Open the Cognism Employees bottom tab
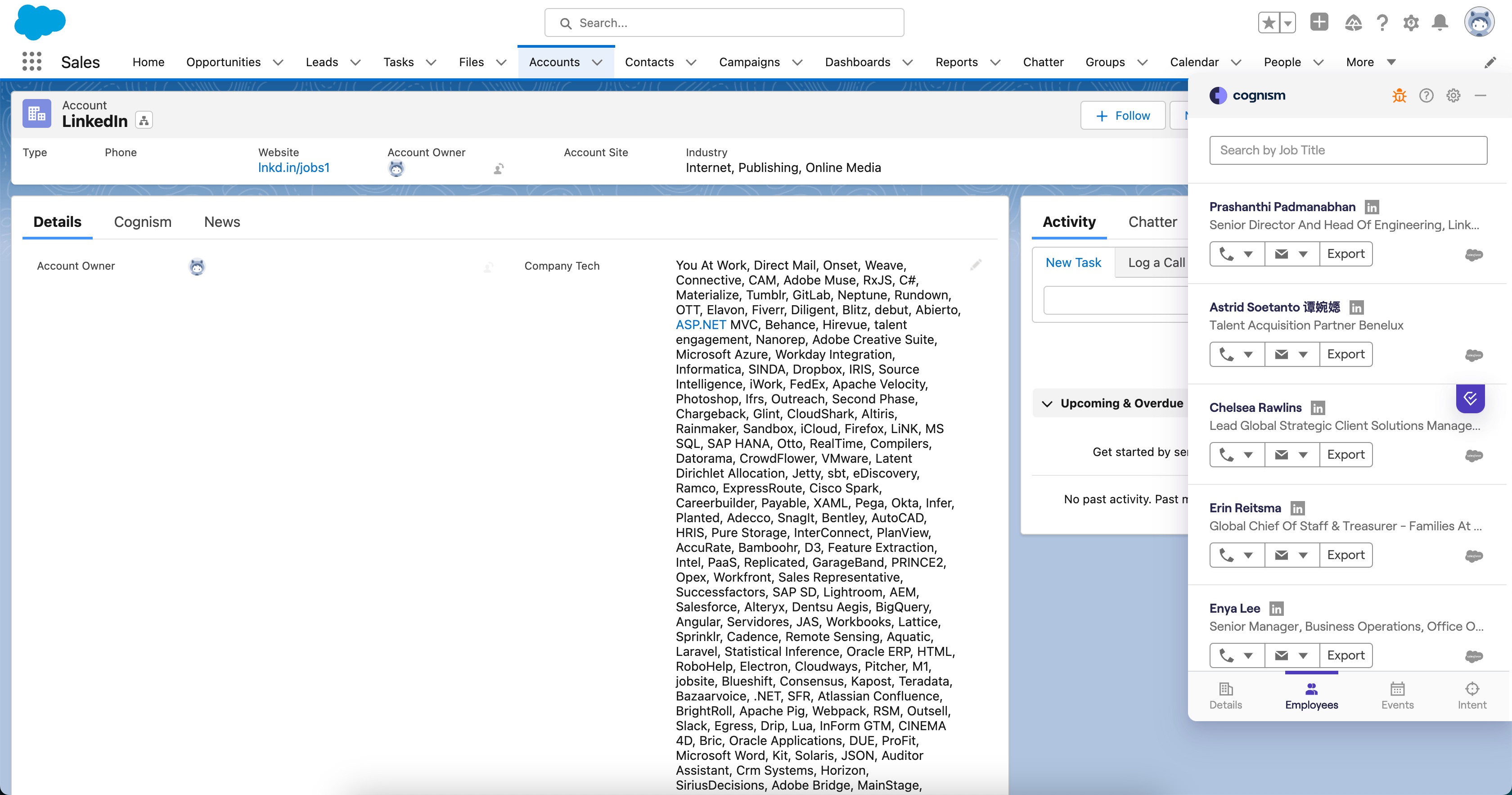The image size is (1512, 795). click(x=1311, y=696)
